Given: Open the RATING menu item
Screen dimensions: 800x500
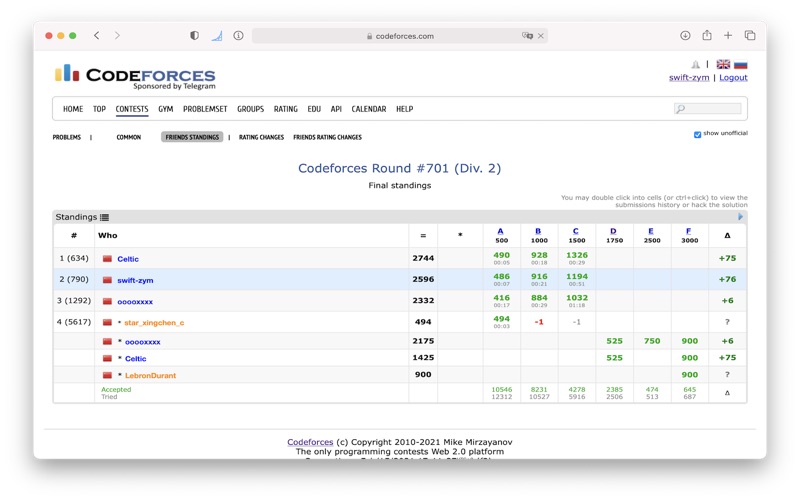Looking at the screenshot, I should point(286,109).
